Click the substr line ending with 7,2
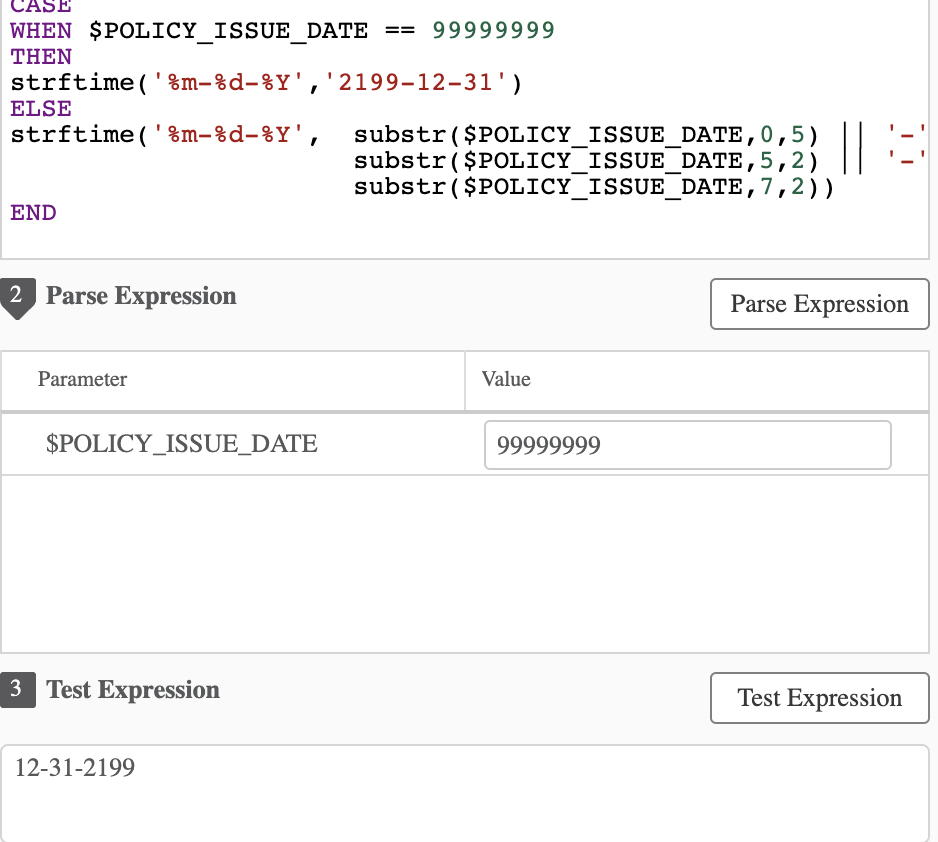The image size is (938, 842). (x=593, y=187)
